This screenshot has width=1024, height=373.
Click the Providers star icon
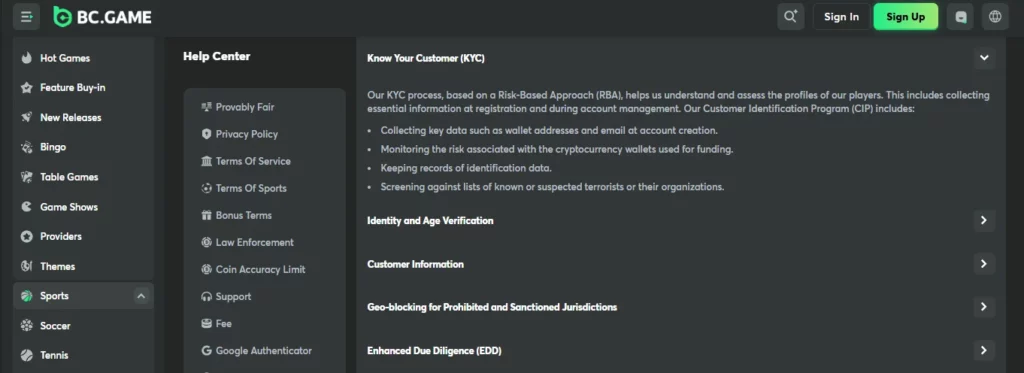[27, 236]
